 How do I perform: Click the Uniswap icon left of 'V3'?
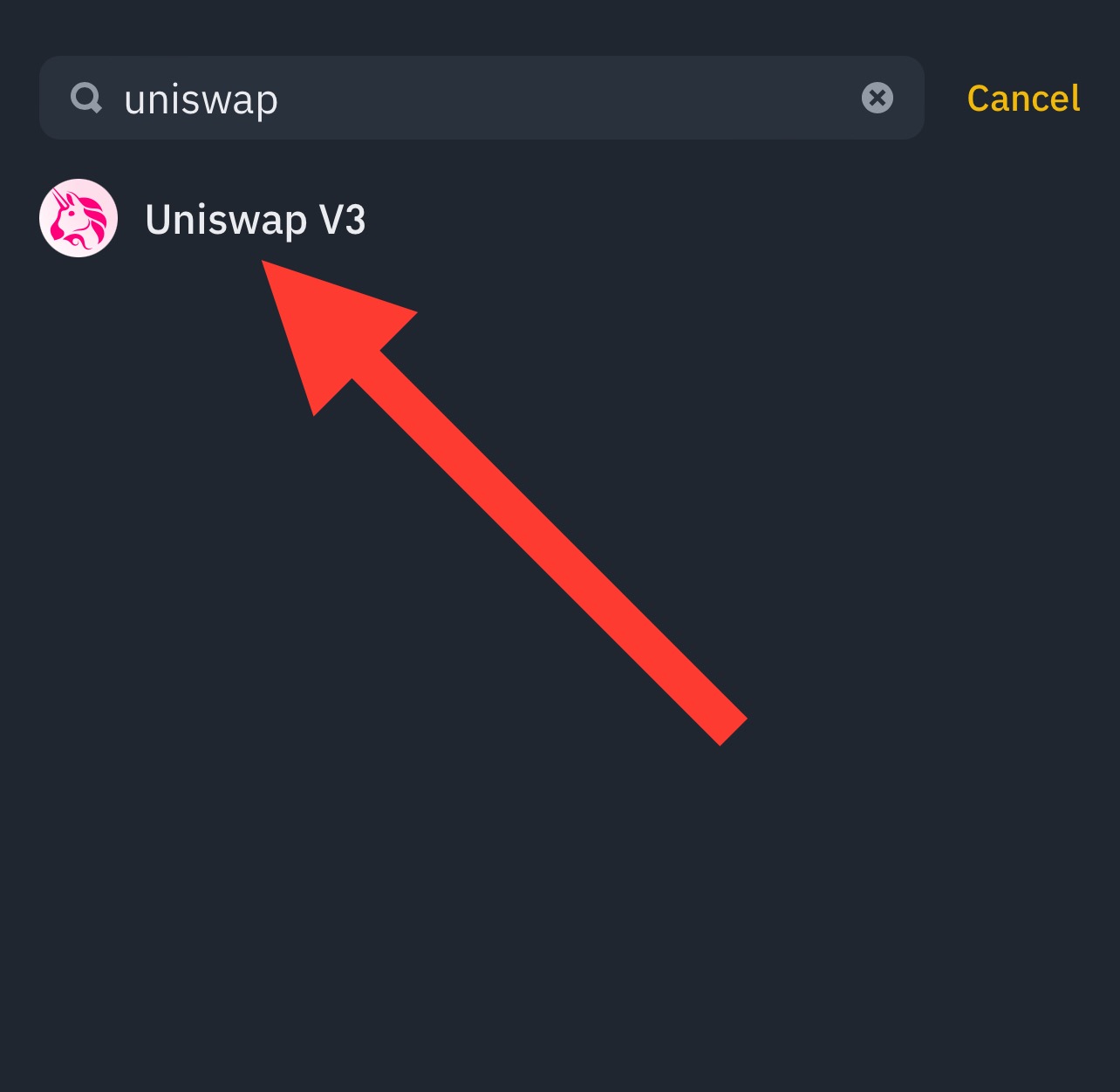coord(79,218)
